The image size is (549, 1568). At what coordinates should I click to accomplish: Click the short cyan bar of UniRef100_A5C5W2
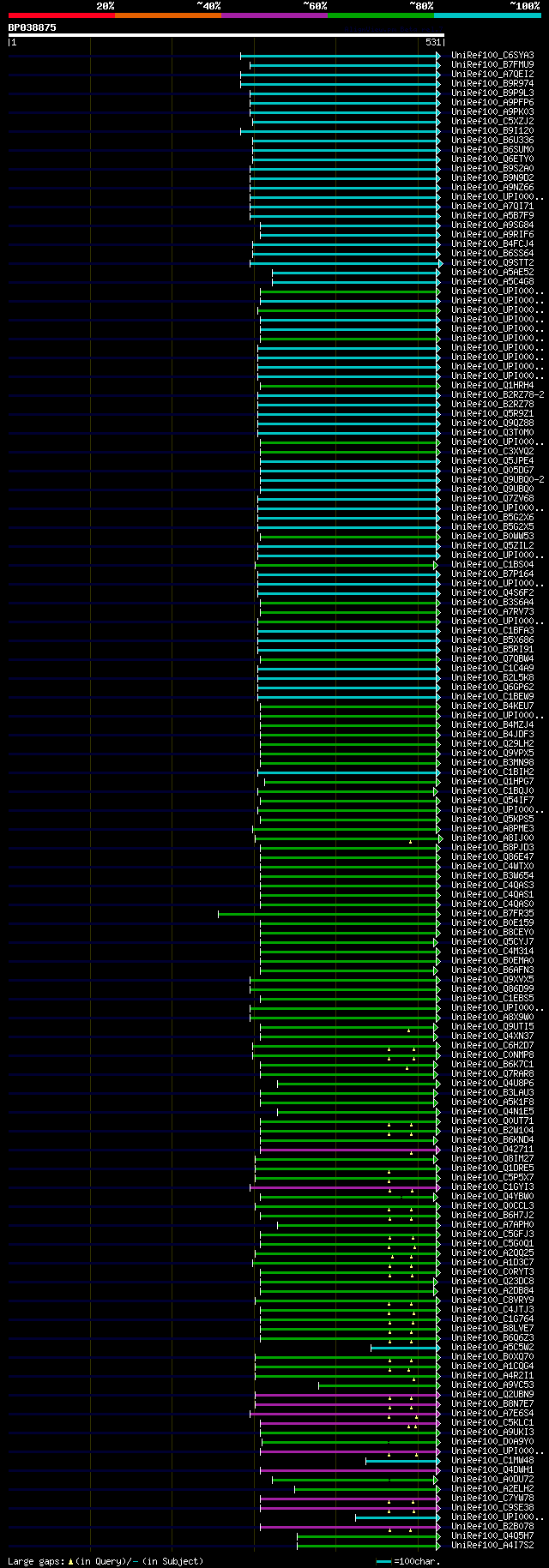[405, 1348]
